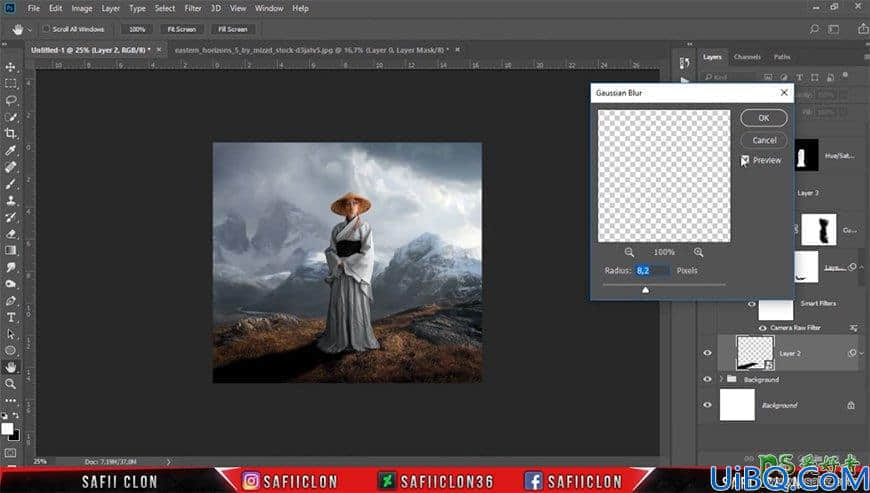
Task: Select the Gradient tool
Action: (11, 250)
